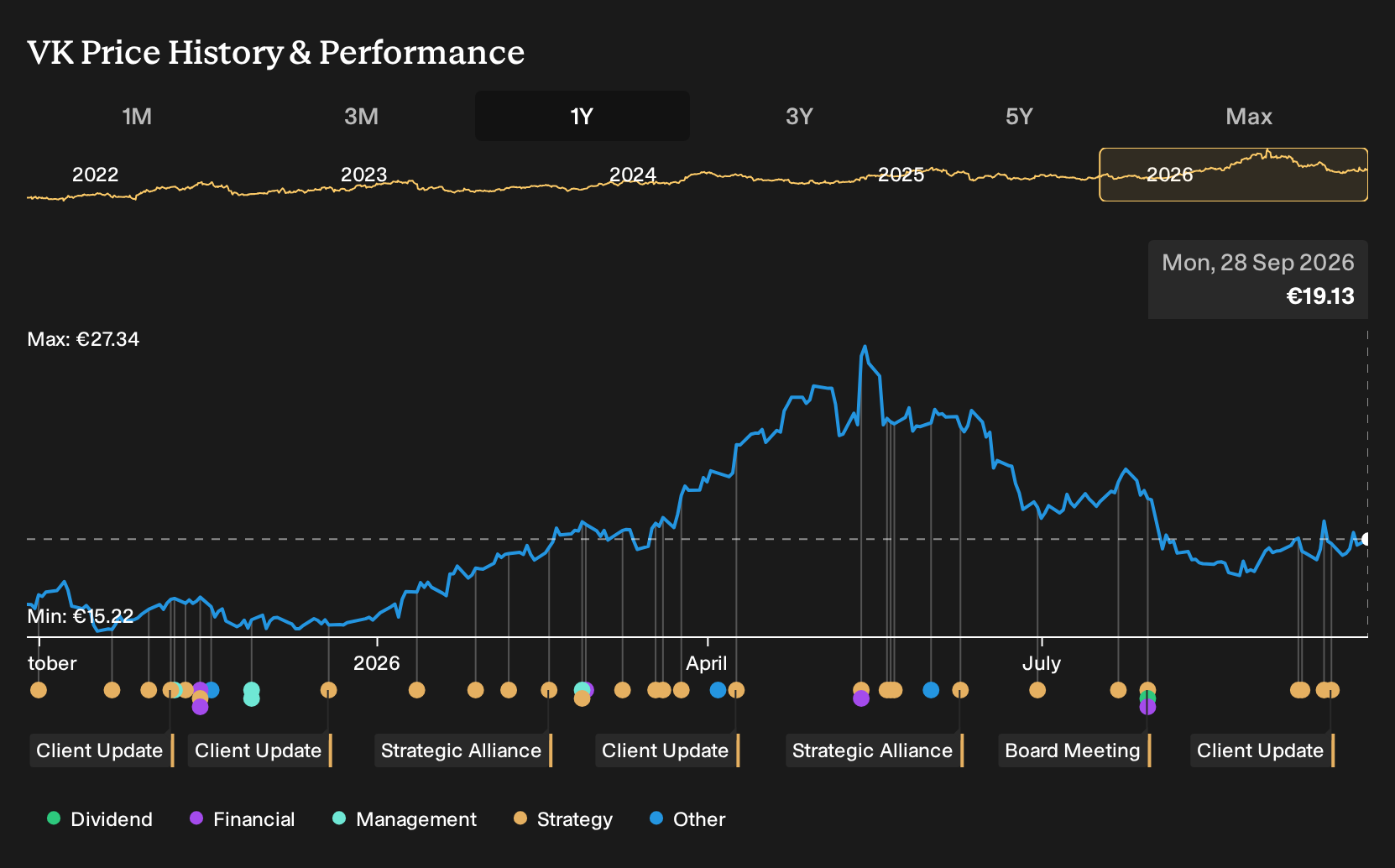Open the 5Y range view
Image resolution: width=1395 pixels, height=868 pixels.
click(1019, 116)
